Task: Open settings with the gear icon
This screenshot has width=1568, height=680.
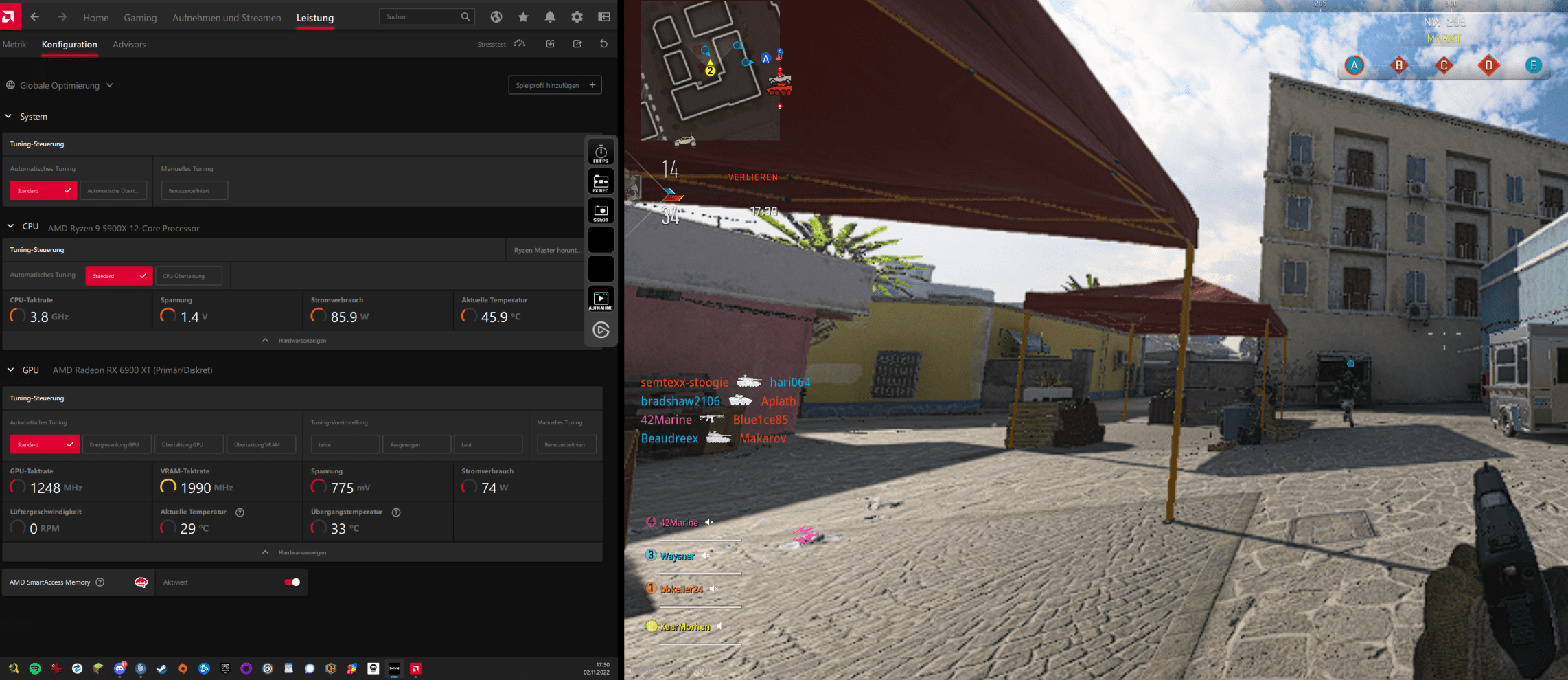Action: coord(577,17)
